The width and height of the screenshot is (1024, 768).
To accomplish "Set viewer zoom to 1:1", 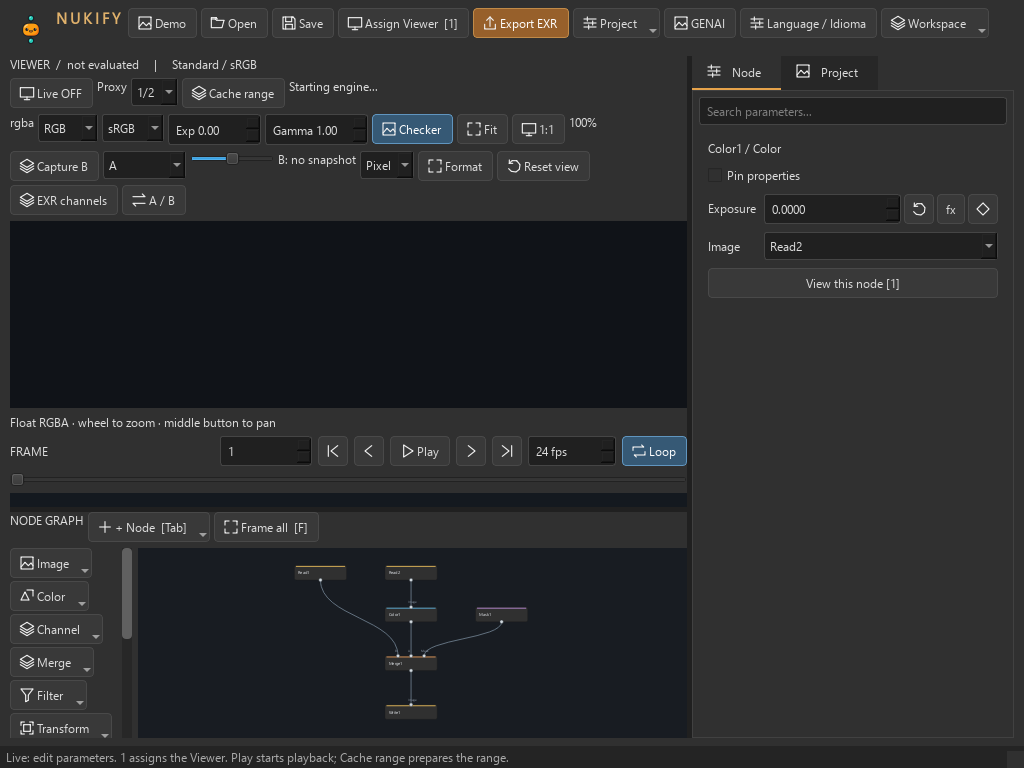I will pyautogui.click(x=538, y=129).
